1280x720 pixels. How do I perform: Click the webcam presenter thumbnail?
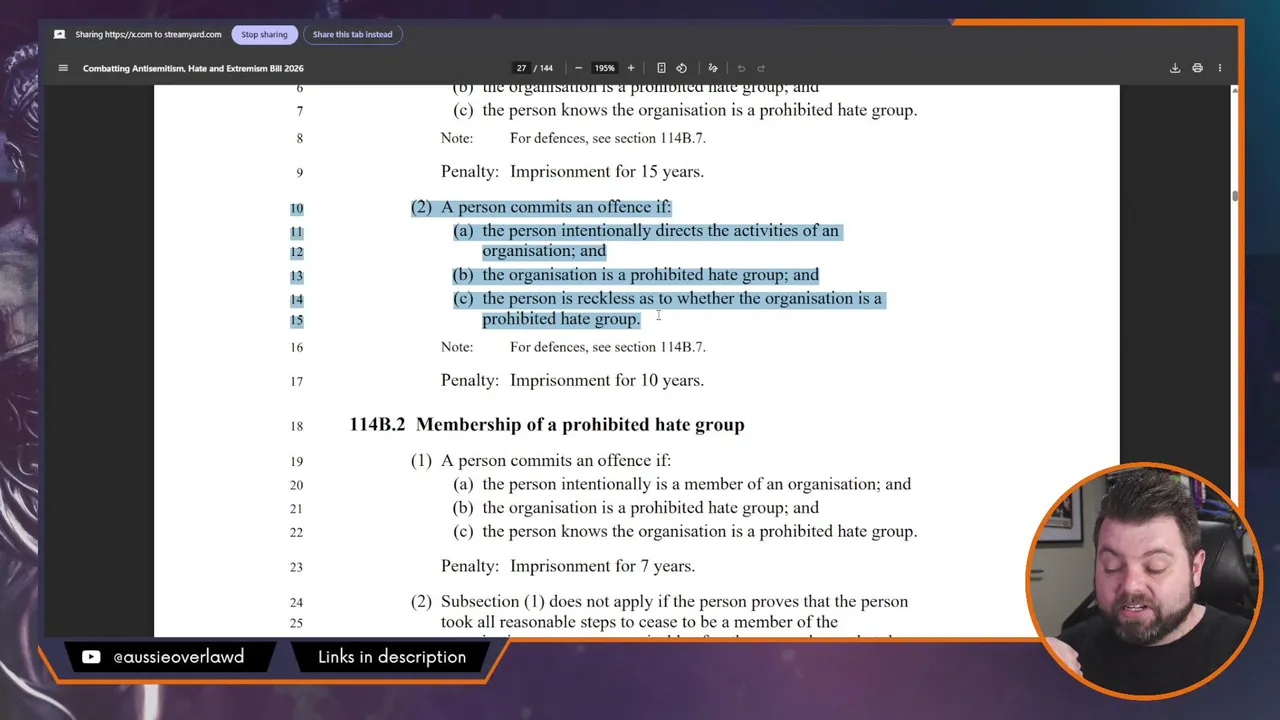(x=1145, y=579)
